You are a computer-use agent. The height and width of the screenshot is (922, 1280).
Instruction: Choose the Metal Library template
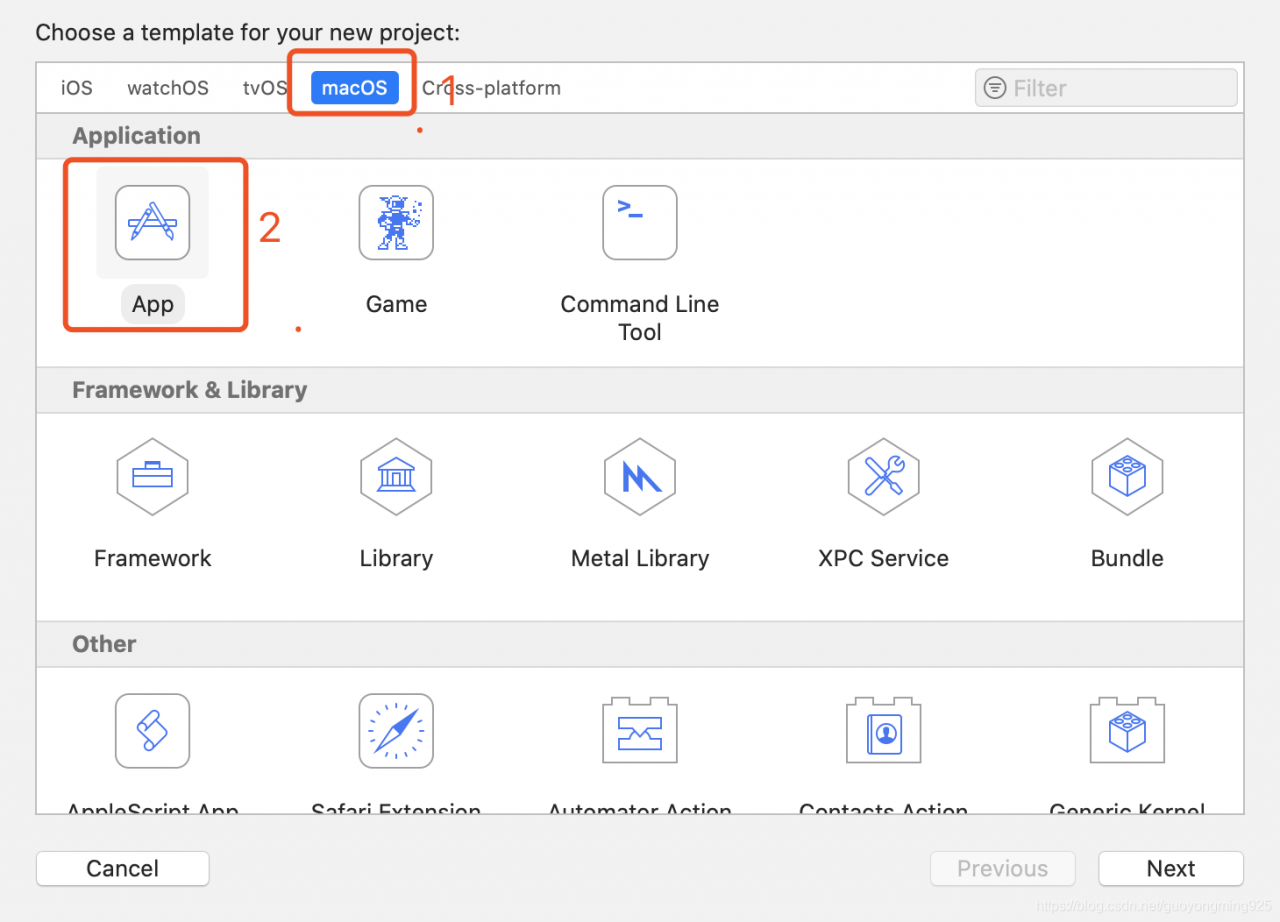(x=639, y=477)
